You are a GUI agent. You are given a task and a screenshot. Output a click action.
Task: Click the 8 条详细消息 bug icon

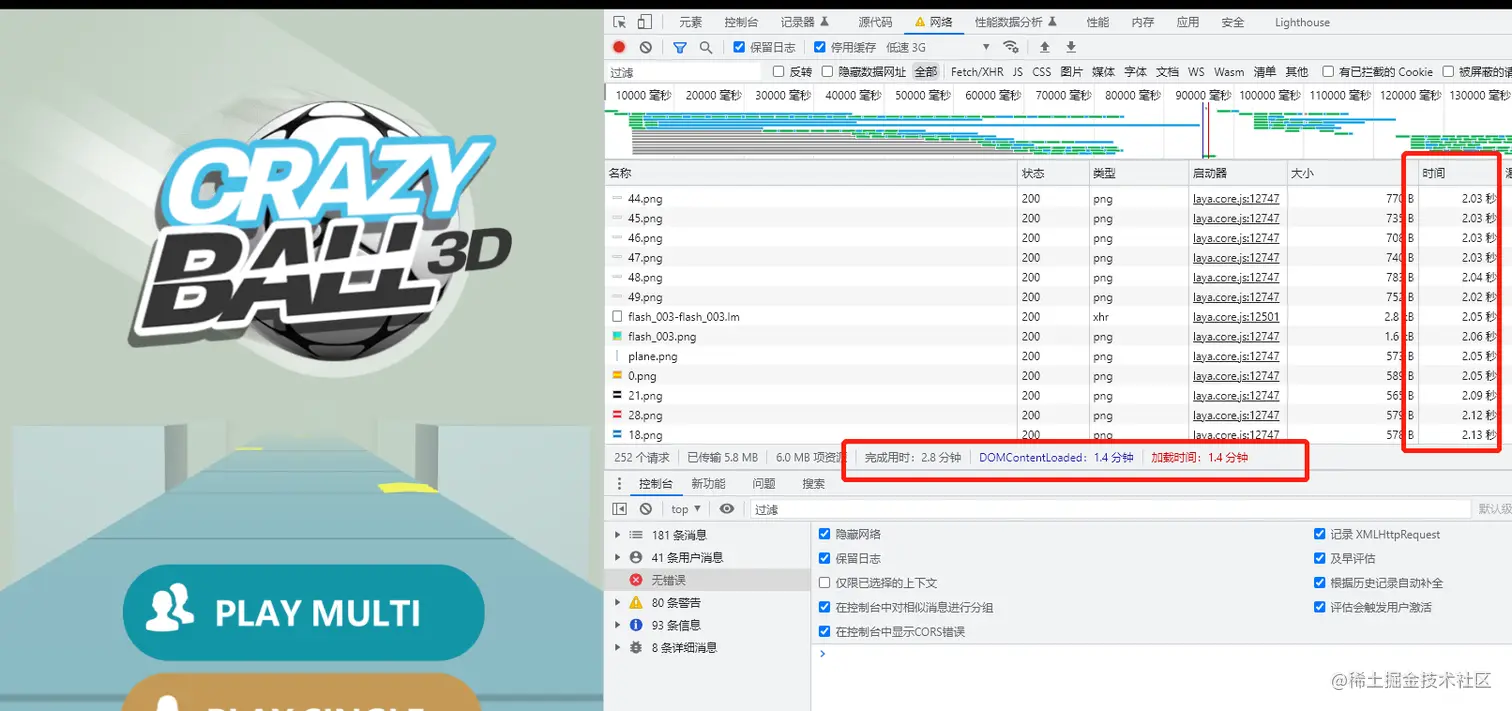pos(636,648)
